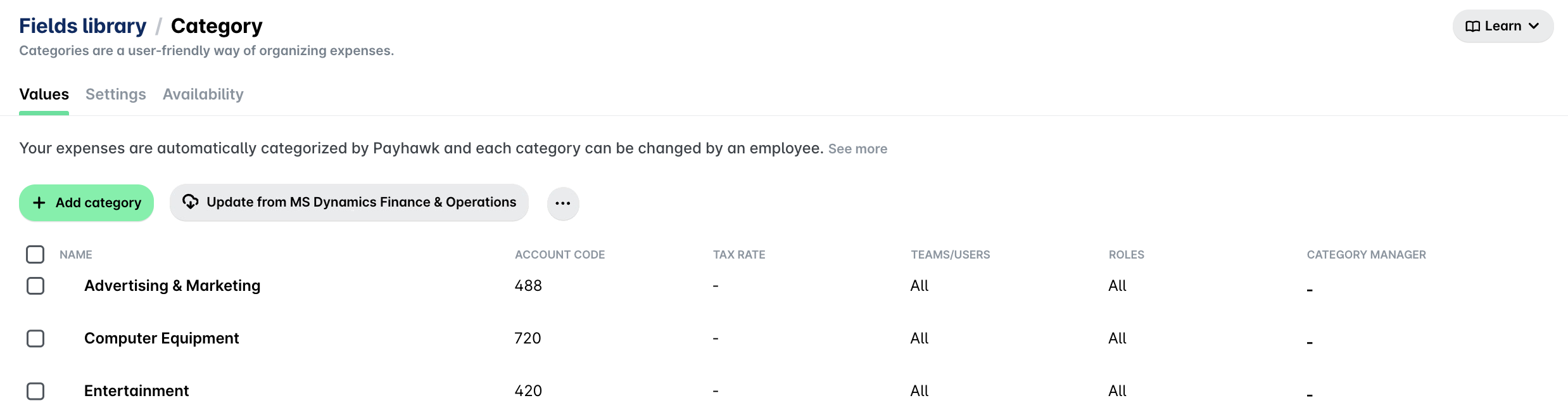Viewport: 1568px width, 417px height.
Task: Open the See more link
Action: point(857,149)
